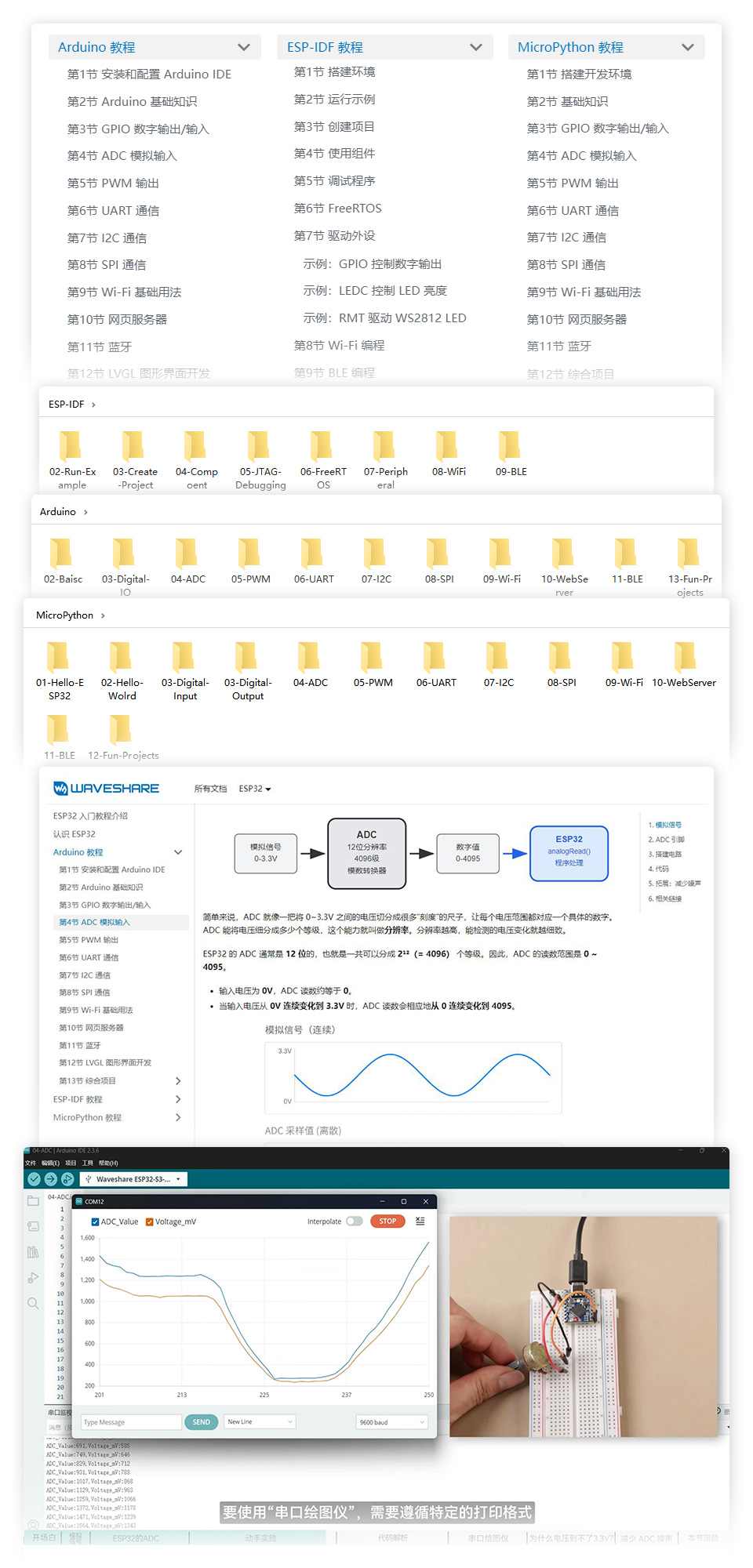The image size is (753, 1568).
Task: Click the Upload arrow button in Arduino IDE
Action: (x=51, y=1179)
